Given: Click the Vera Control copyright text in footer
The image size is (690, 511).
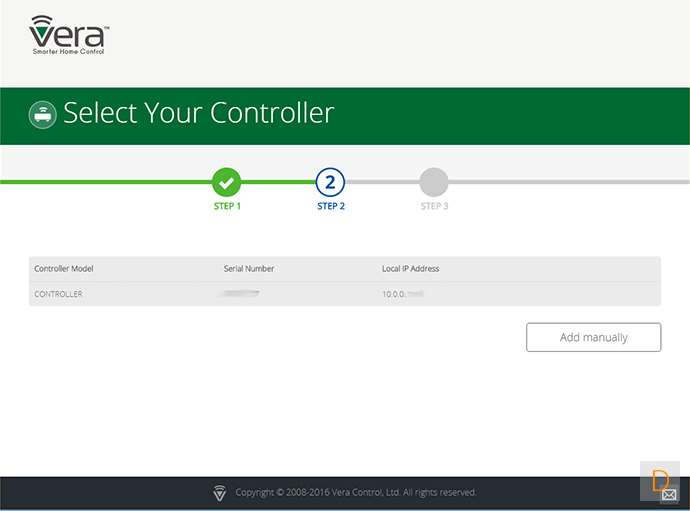Looking at the screenshot, I should (x=356, y=492).
